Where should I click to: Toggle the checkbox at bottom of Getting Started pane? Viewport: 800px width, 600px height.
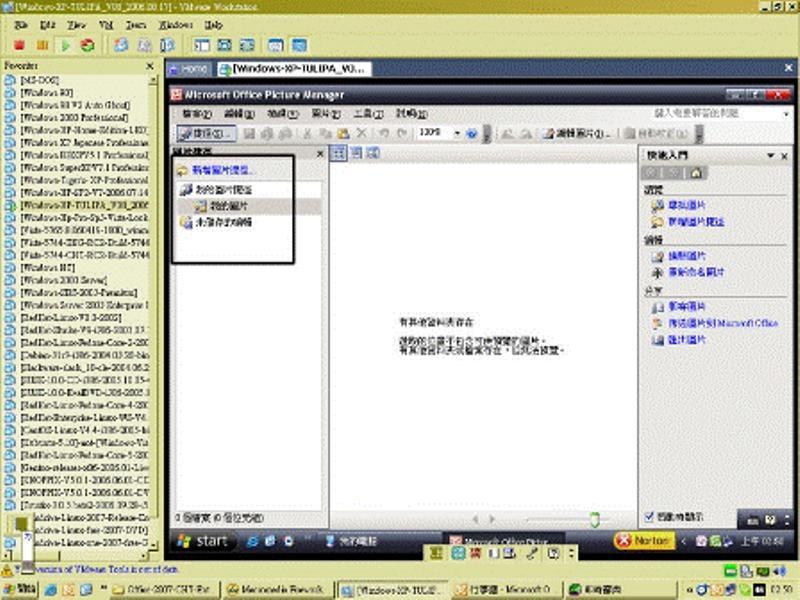pos(648,517)
